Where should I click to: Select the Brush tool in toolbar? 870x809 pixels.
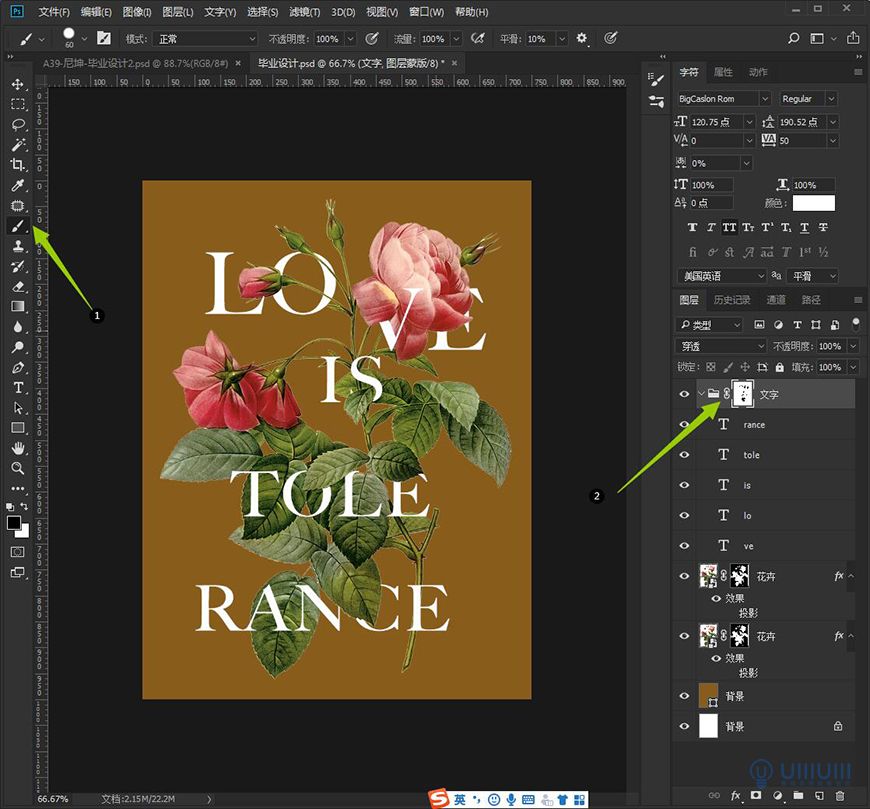pyautogui.click(x=18, y=226)
